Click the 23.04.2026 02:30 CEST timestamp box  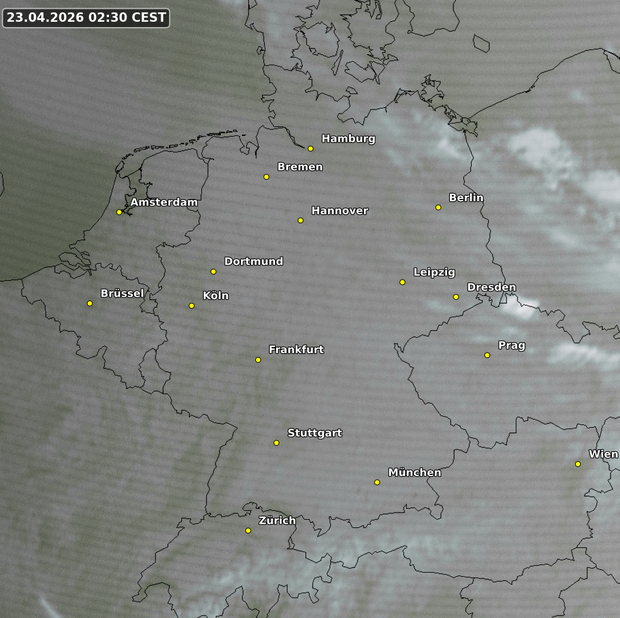pos(86,18)
